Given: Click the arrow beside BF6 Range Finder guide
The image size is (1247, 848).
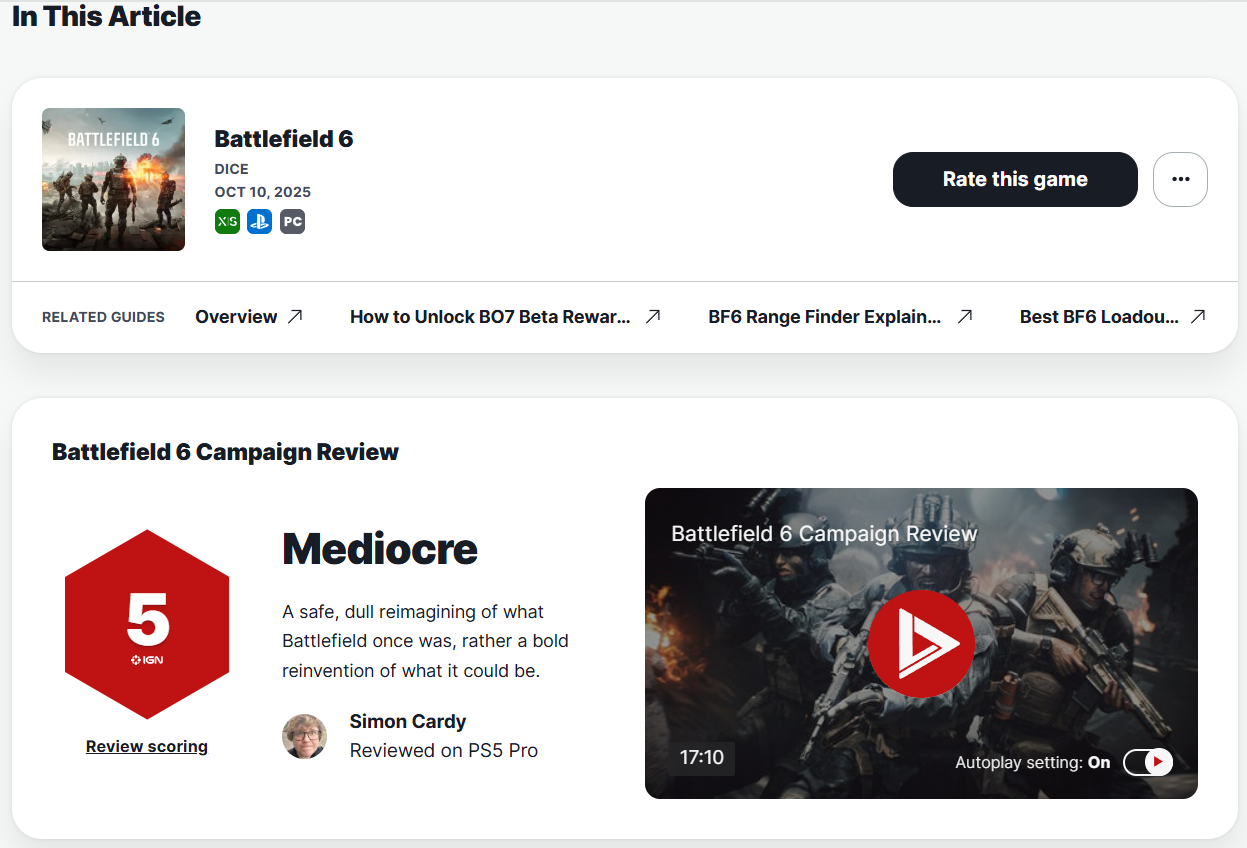Looking at the screenshot, I should pos(965,317).
